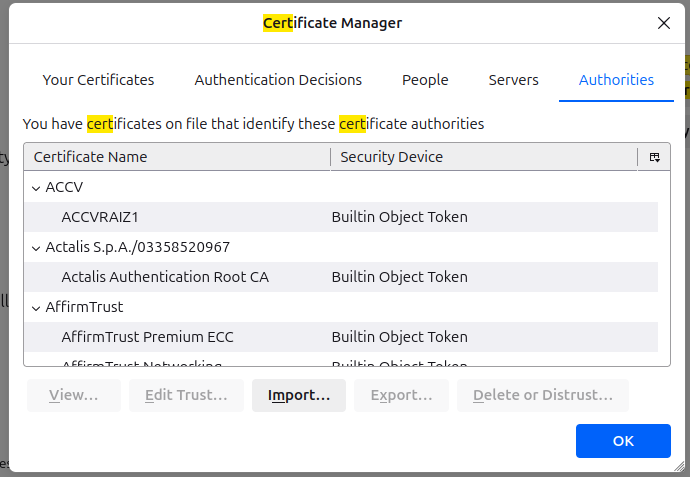690x477 pixels.
Task: Close the Certificate Manager dialog
Action: click(x=663, y=23)
